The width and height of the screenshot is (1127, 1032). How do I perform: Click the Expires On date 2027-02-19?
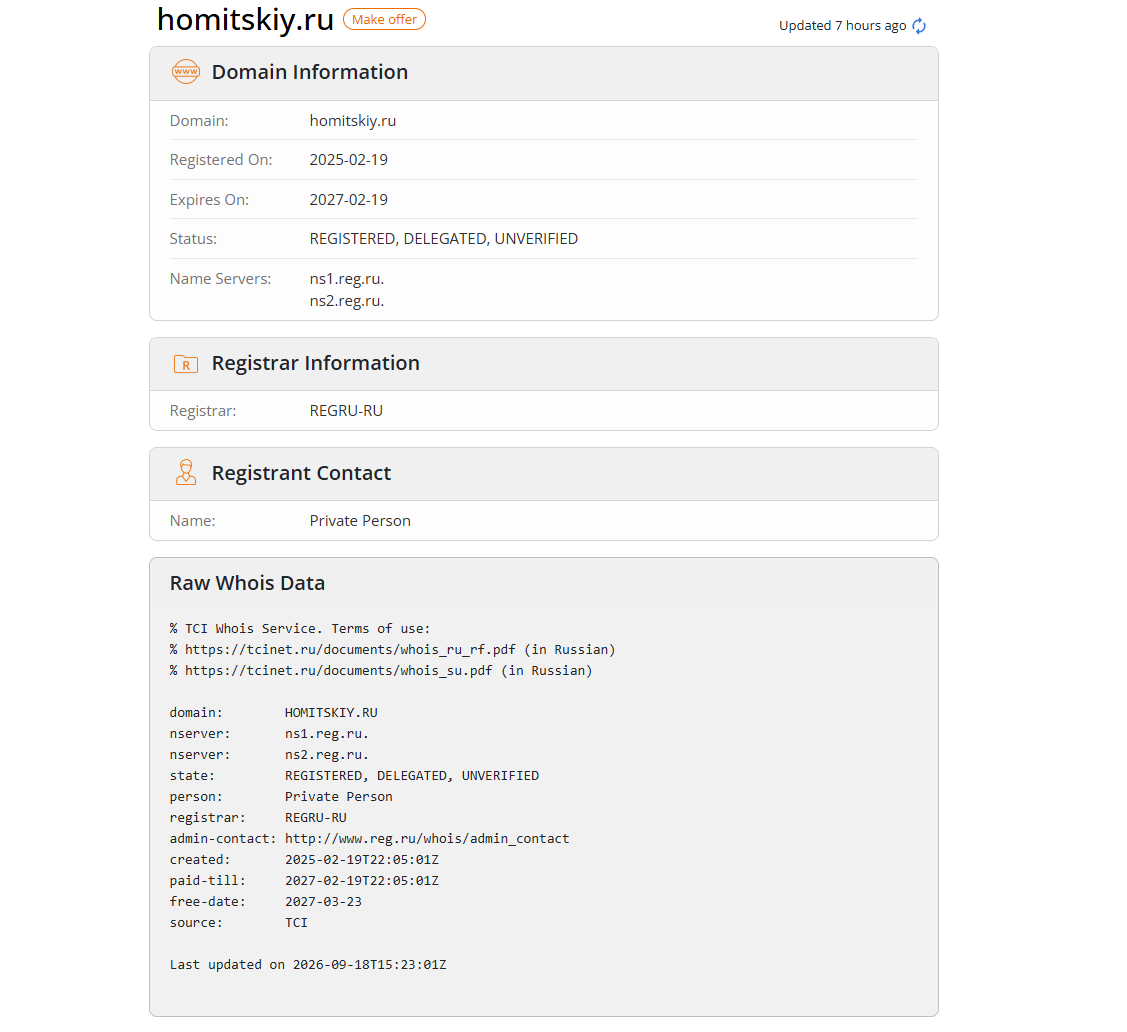click(x=349, y=200)
